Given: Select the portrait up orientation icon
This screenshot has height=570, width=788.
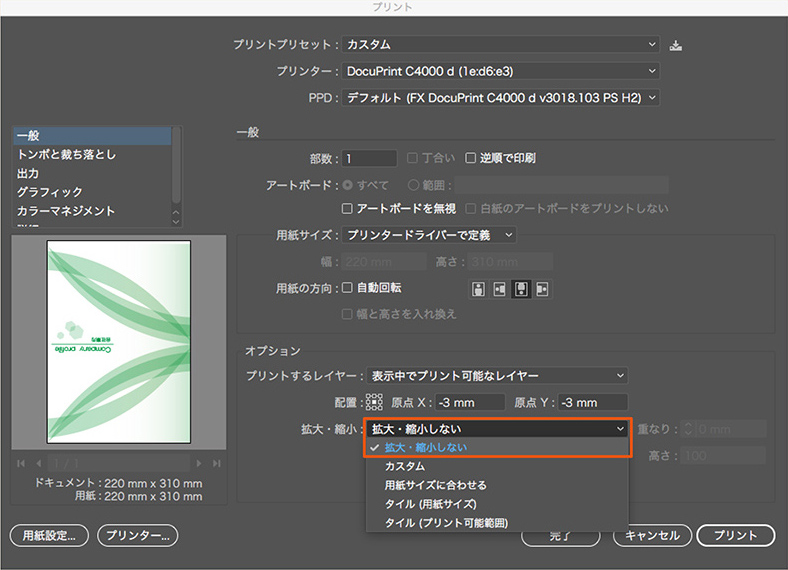Looking at the screenshot, I should pyautogui.click(x=479, y=289).
